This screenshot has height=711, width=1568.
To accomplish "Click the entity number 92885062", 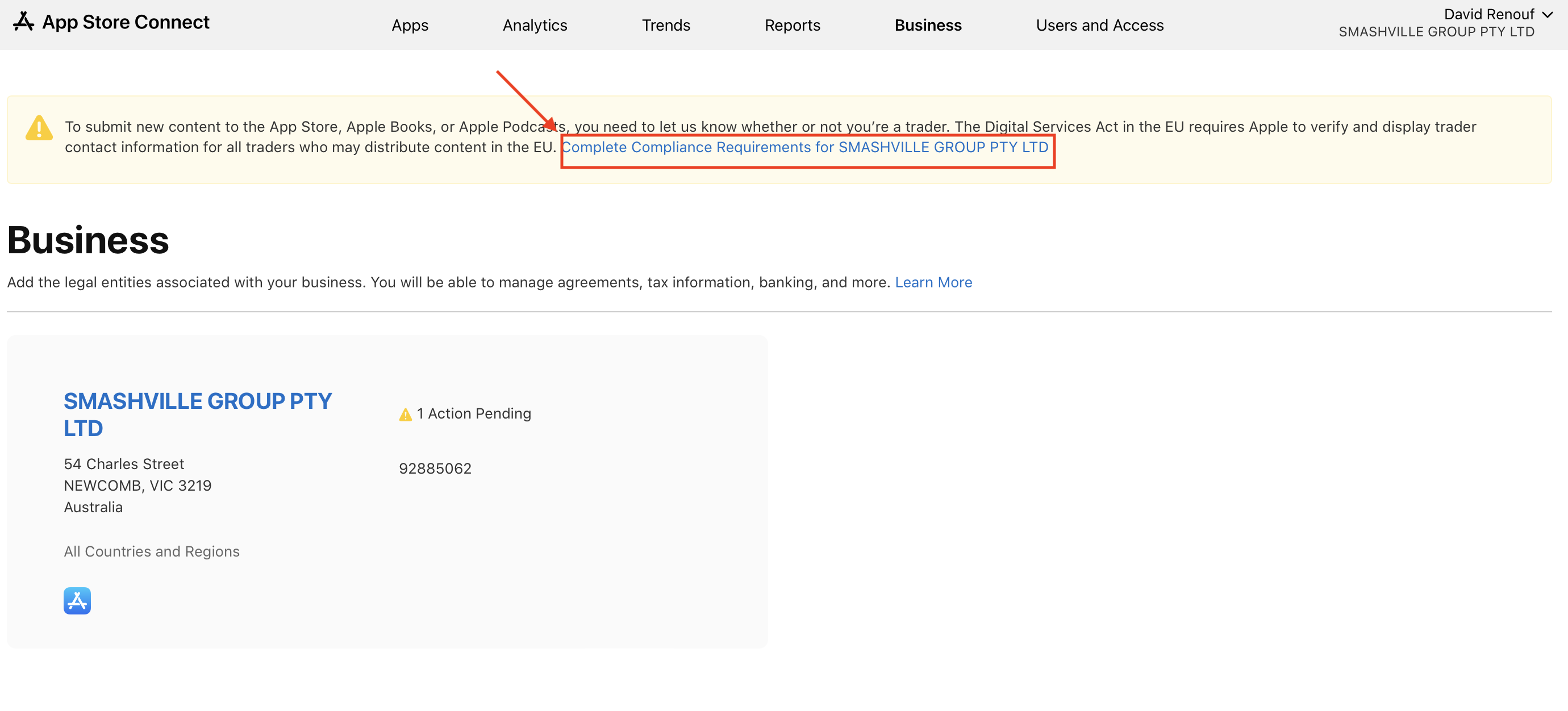I will click(435, 469).
